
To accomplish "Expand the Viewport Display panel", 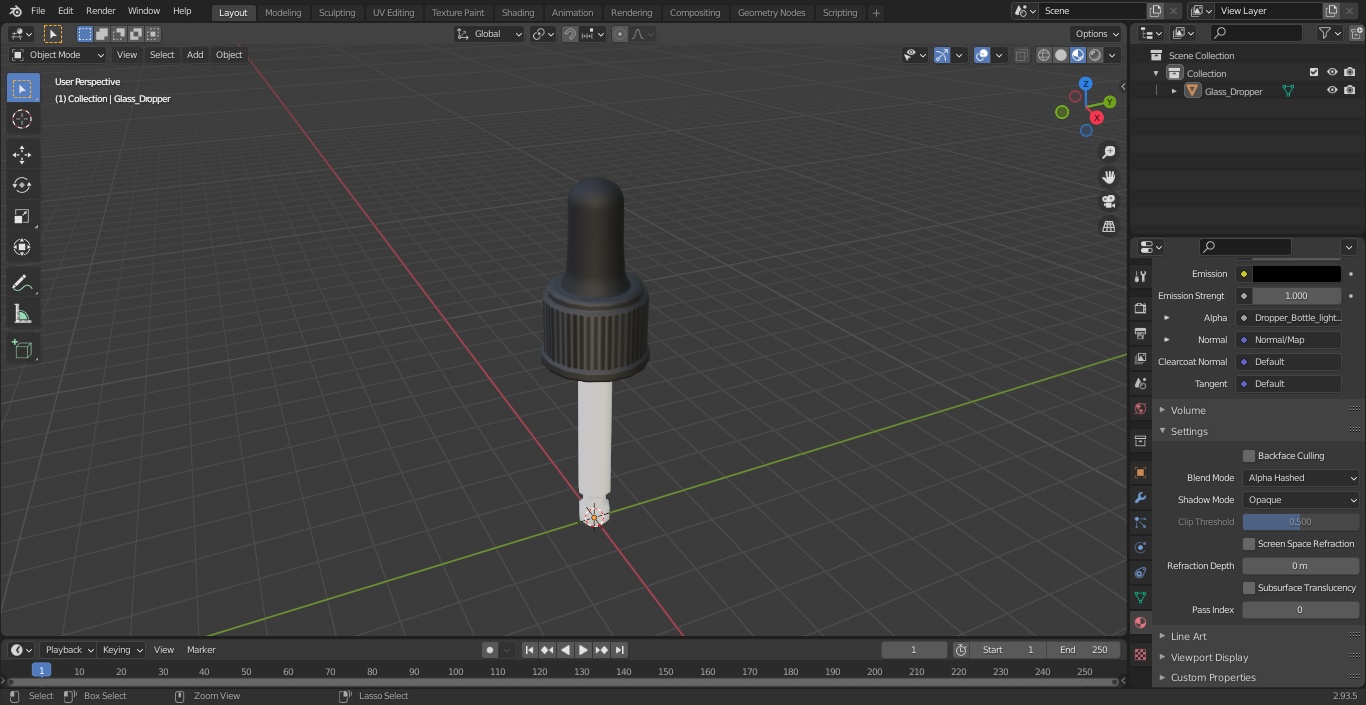I will 1209,657.
